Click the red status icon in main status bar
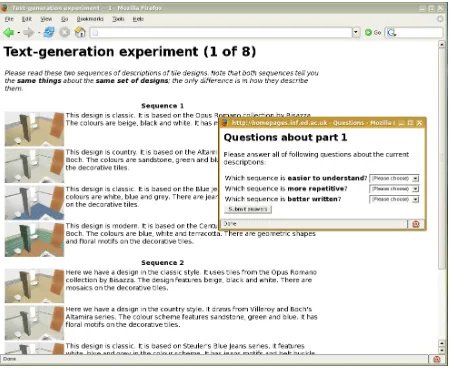 point(437,359)
